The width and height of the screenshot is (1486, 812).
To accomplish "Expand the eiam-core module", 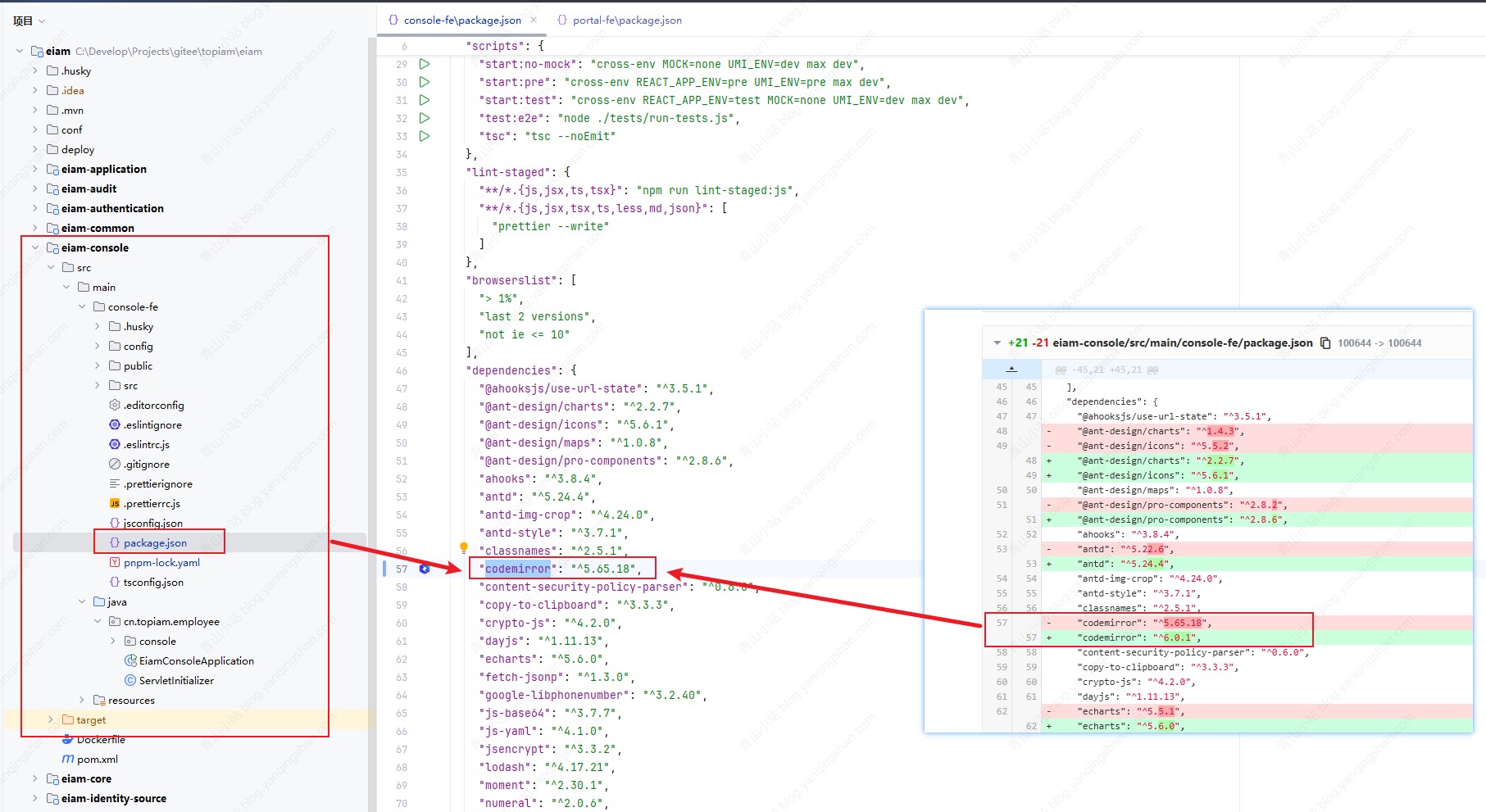I will 35,778.
